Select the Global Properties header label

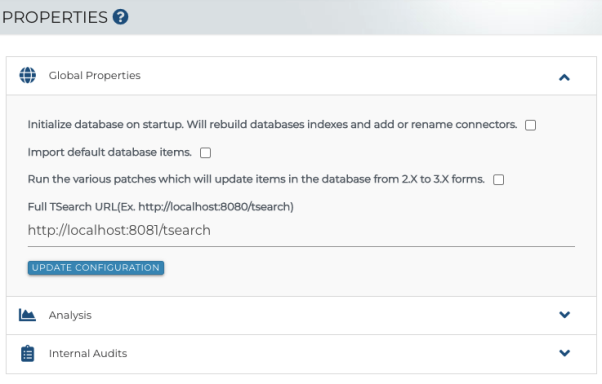[x=94, y=75]
